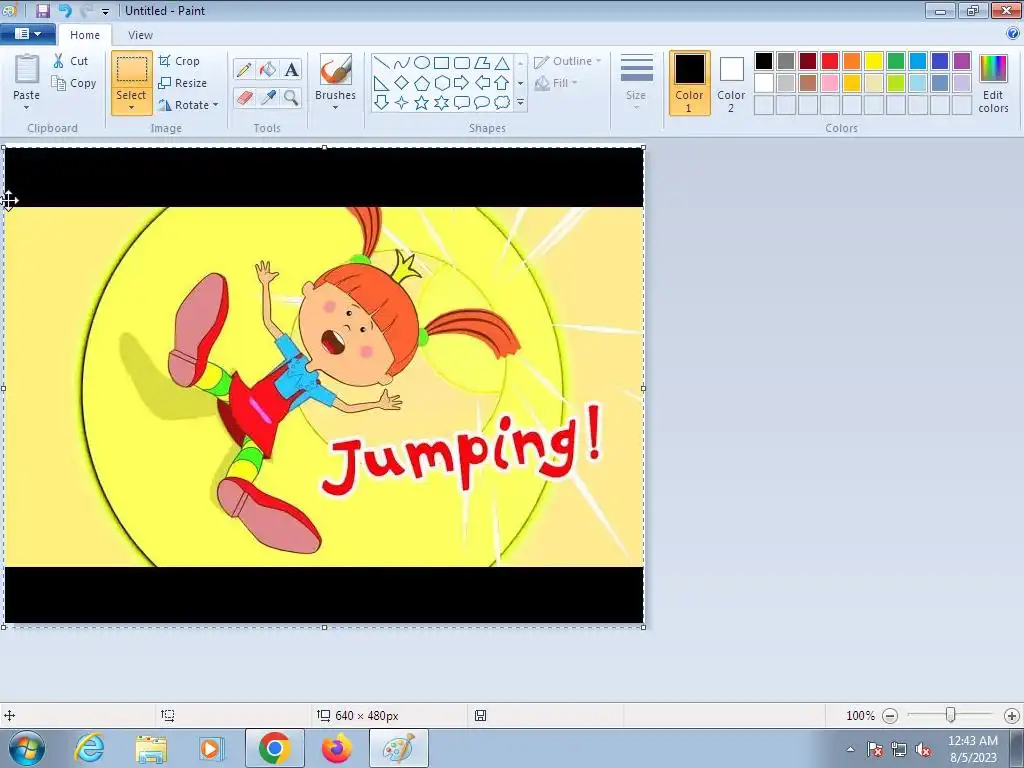
Task: Pick the red color swatch
Action: 830,61
